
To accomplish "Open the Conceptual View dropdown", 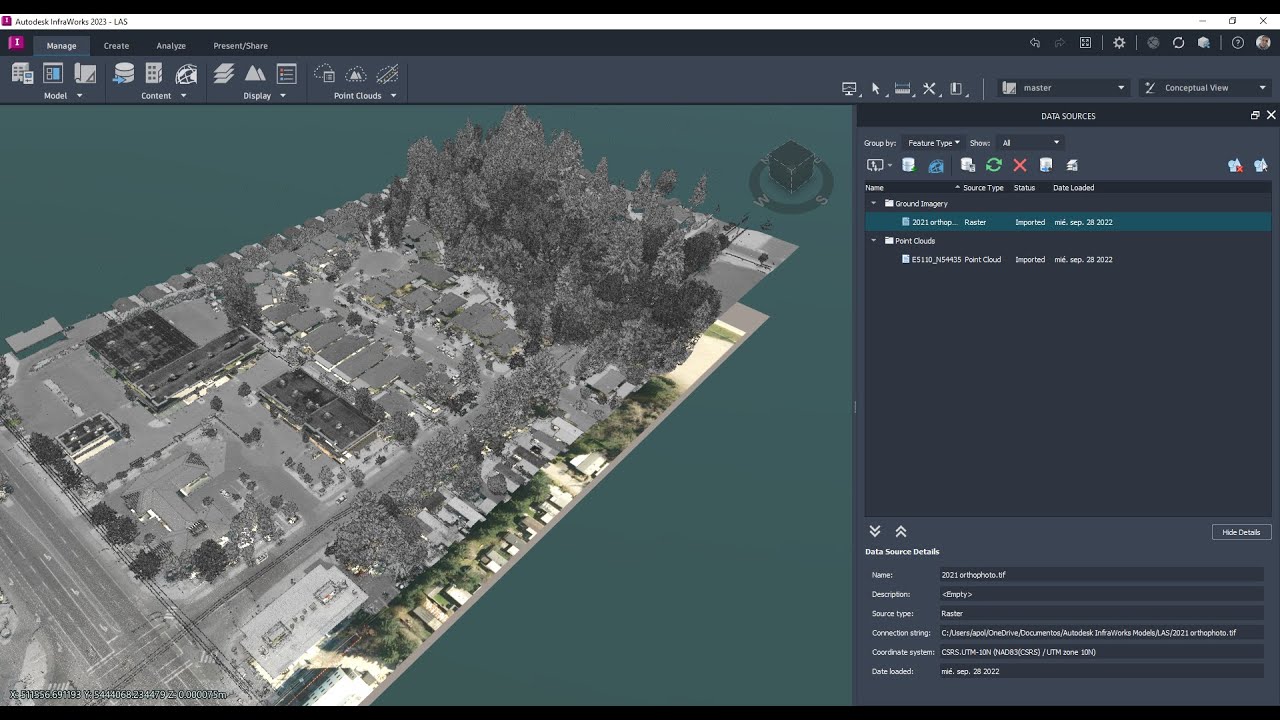I will tap(1205, 88).
